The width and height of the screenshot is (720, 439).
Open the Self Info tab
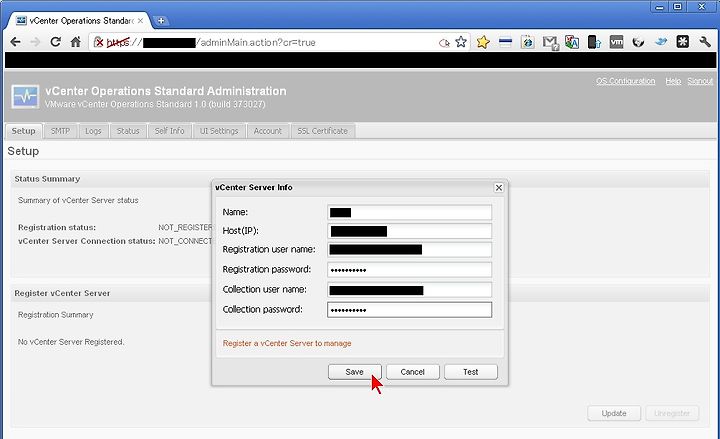click(x=169, y=131)
